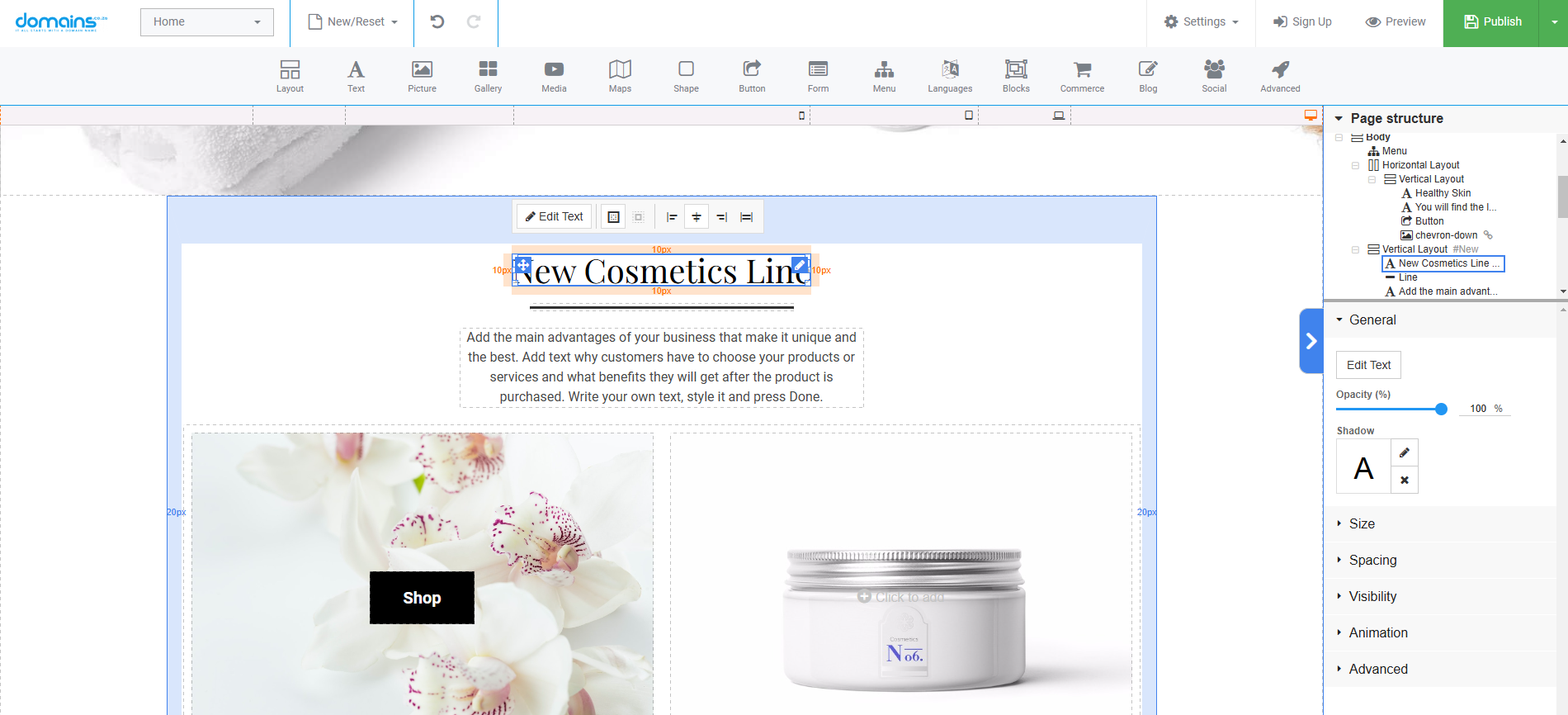Expand the Advanced properties section
Image resolution: width=1568 pixels, height=715 pixels.
click(1378, 669)
